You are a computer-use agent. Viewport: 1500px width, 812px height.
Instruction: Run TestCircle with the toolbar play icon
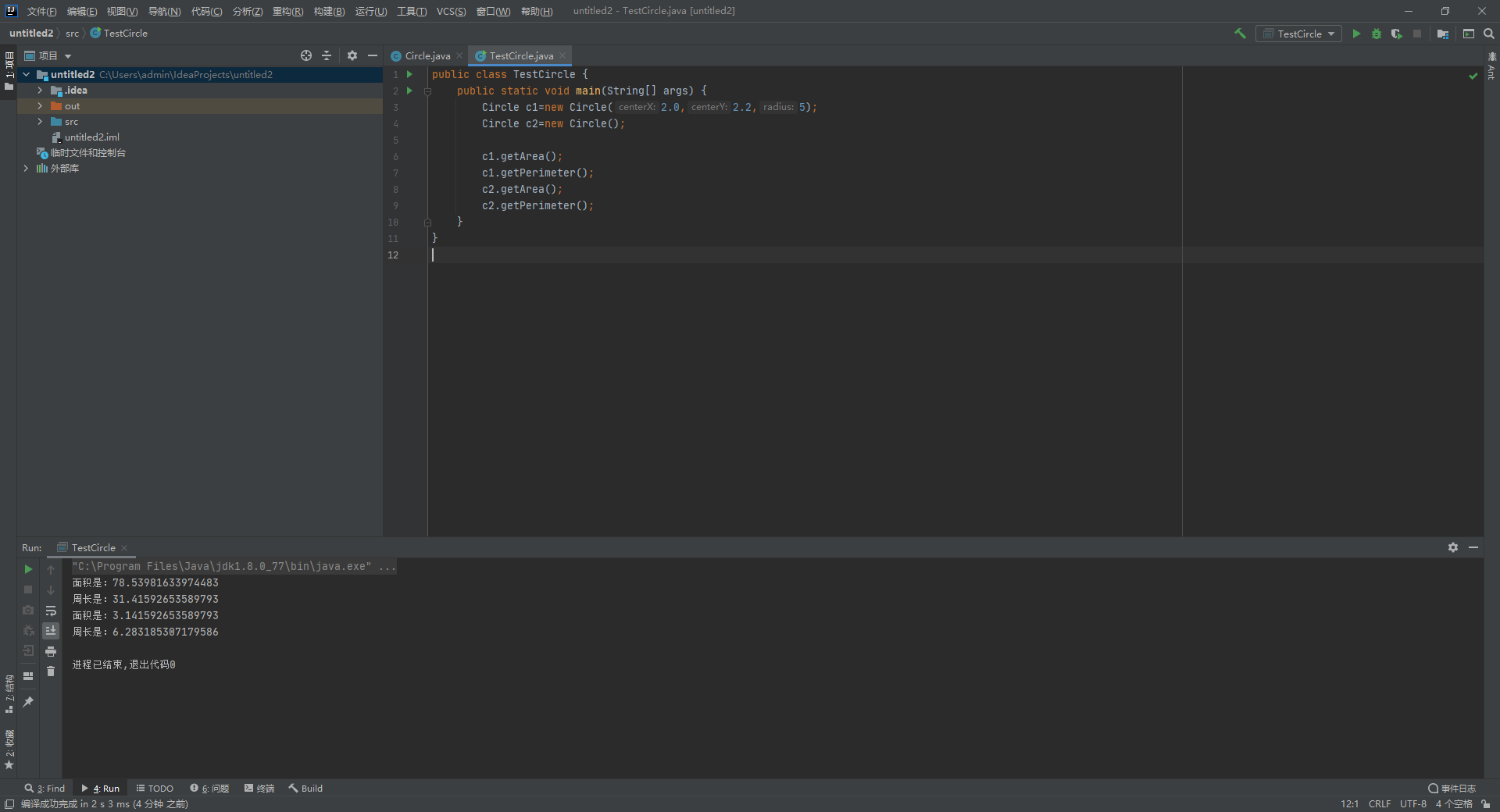coord(1356,34)
